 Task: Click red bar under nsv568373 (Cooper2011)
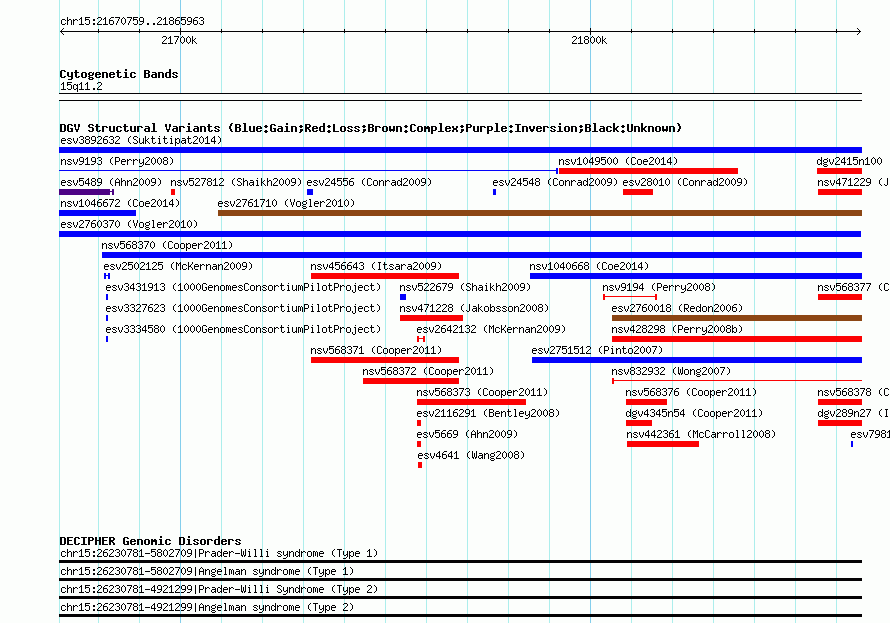point(471,402)
